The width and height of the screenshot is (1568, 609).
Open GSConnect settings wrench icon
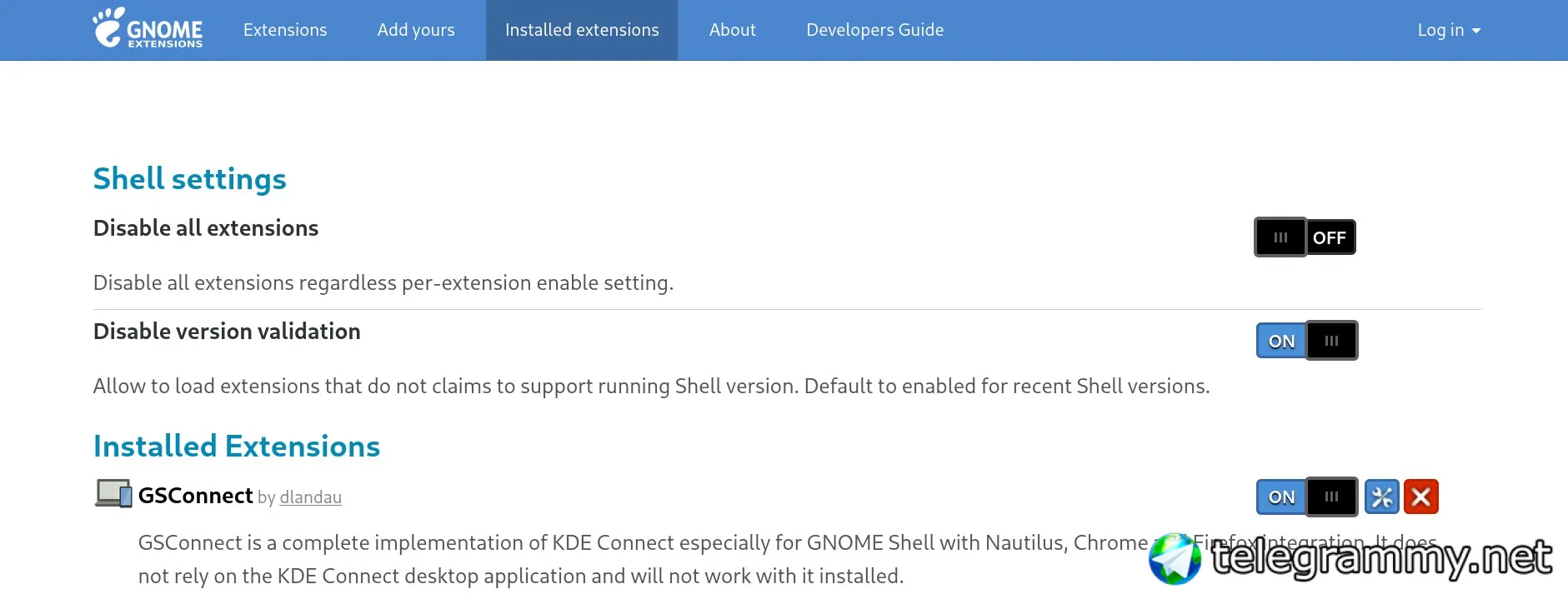click(x=1381, y=497)
